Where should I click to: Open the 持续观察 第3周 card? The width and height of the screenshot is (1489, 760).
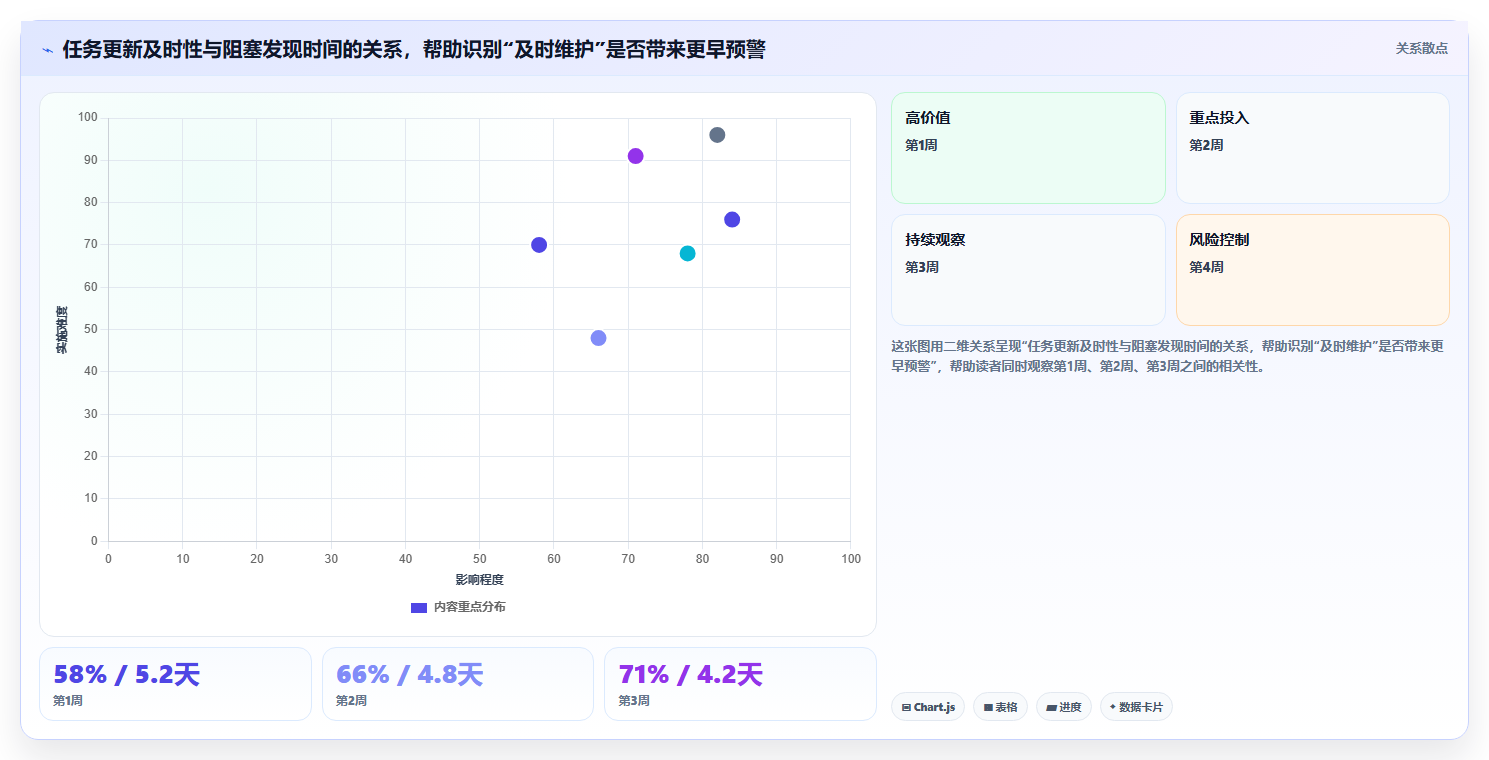pos(1028,270)
